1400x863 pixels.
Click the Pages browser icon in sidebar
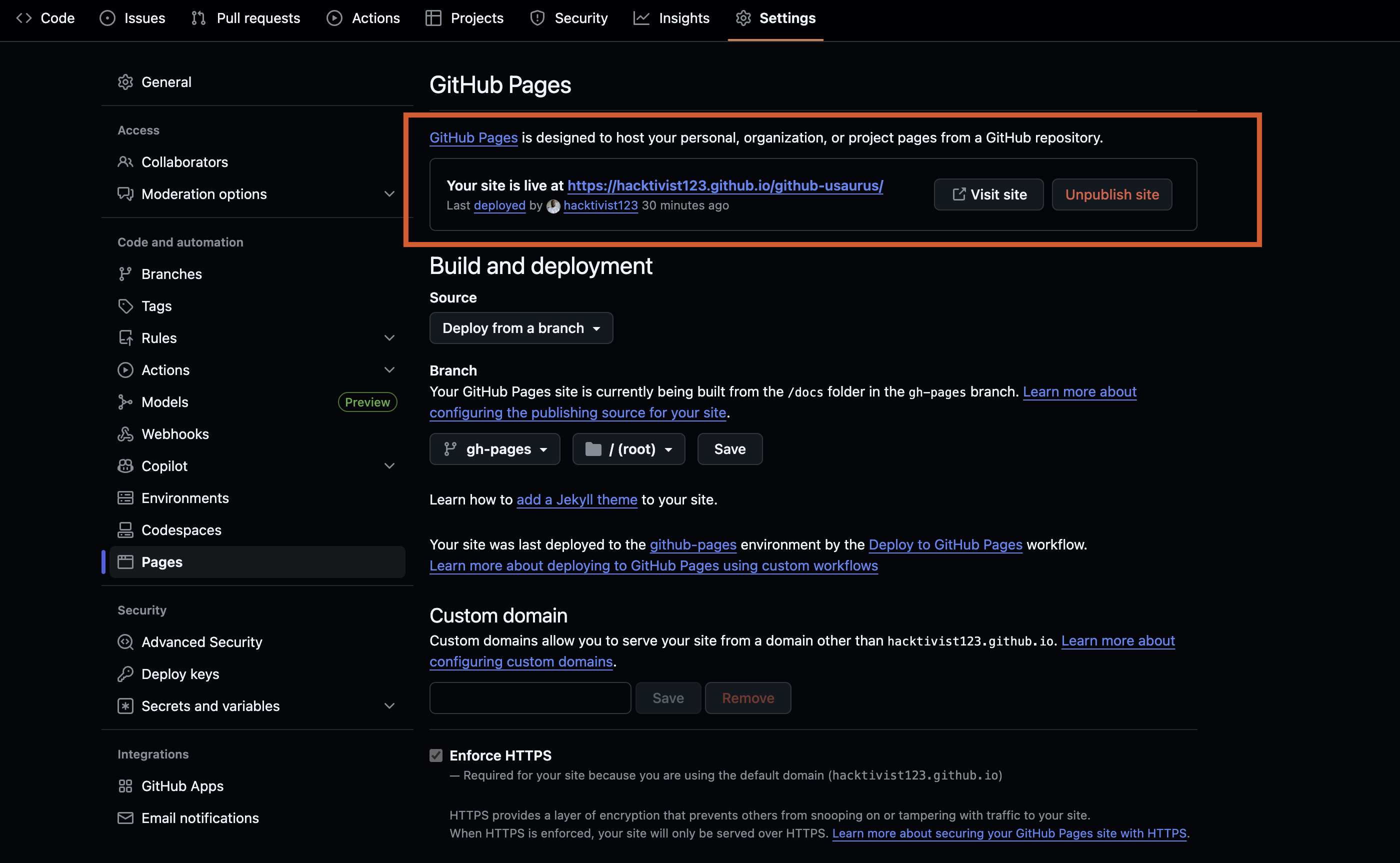coord(125,562)
